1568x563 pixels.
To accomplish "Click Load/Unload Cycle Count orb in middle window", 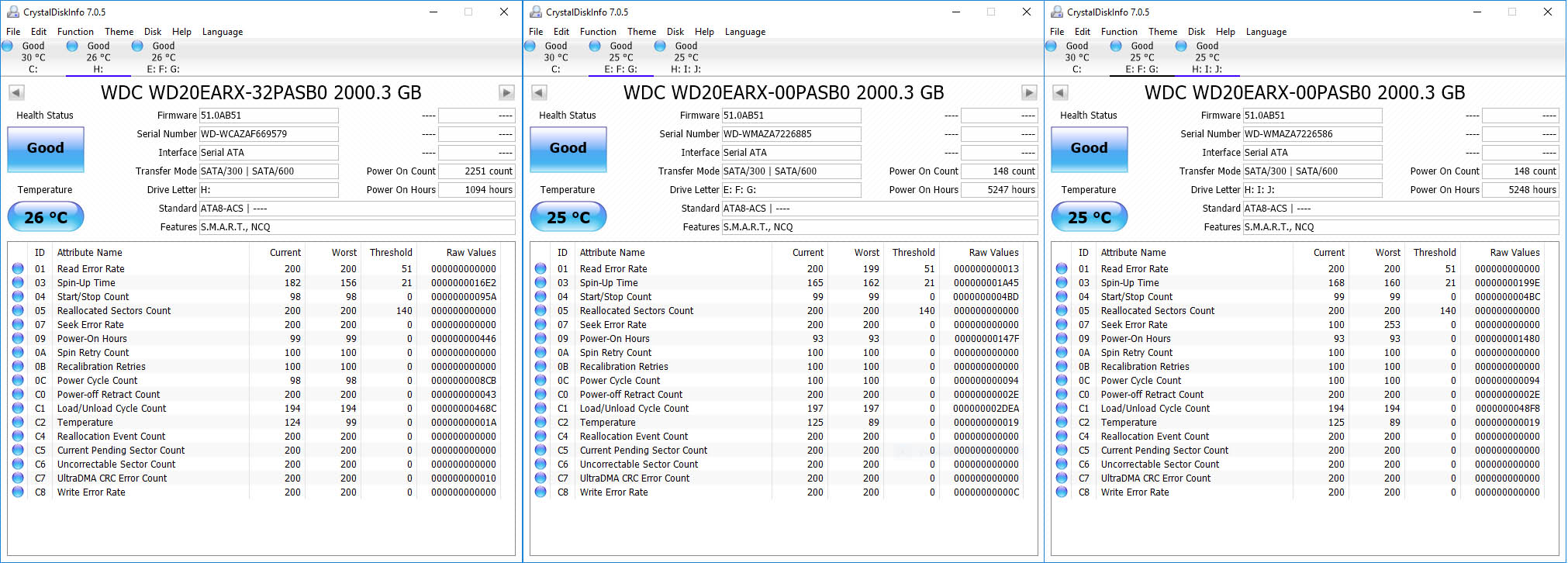I will 541,408.
